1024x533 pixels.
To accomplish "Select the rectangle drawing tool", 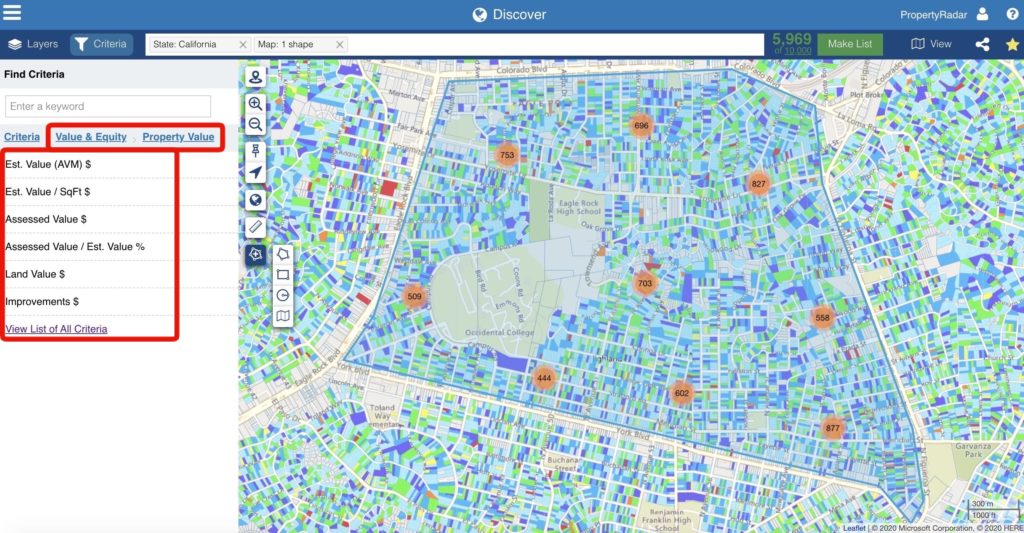I will coord(283,274).
